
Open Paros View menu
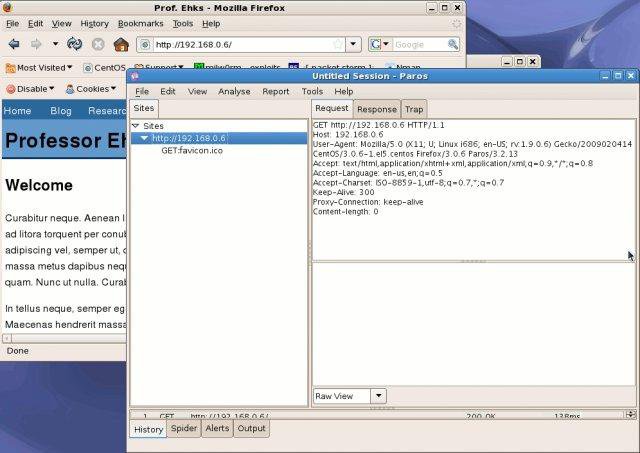tap(198, 91)
